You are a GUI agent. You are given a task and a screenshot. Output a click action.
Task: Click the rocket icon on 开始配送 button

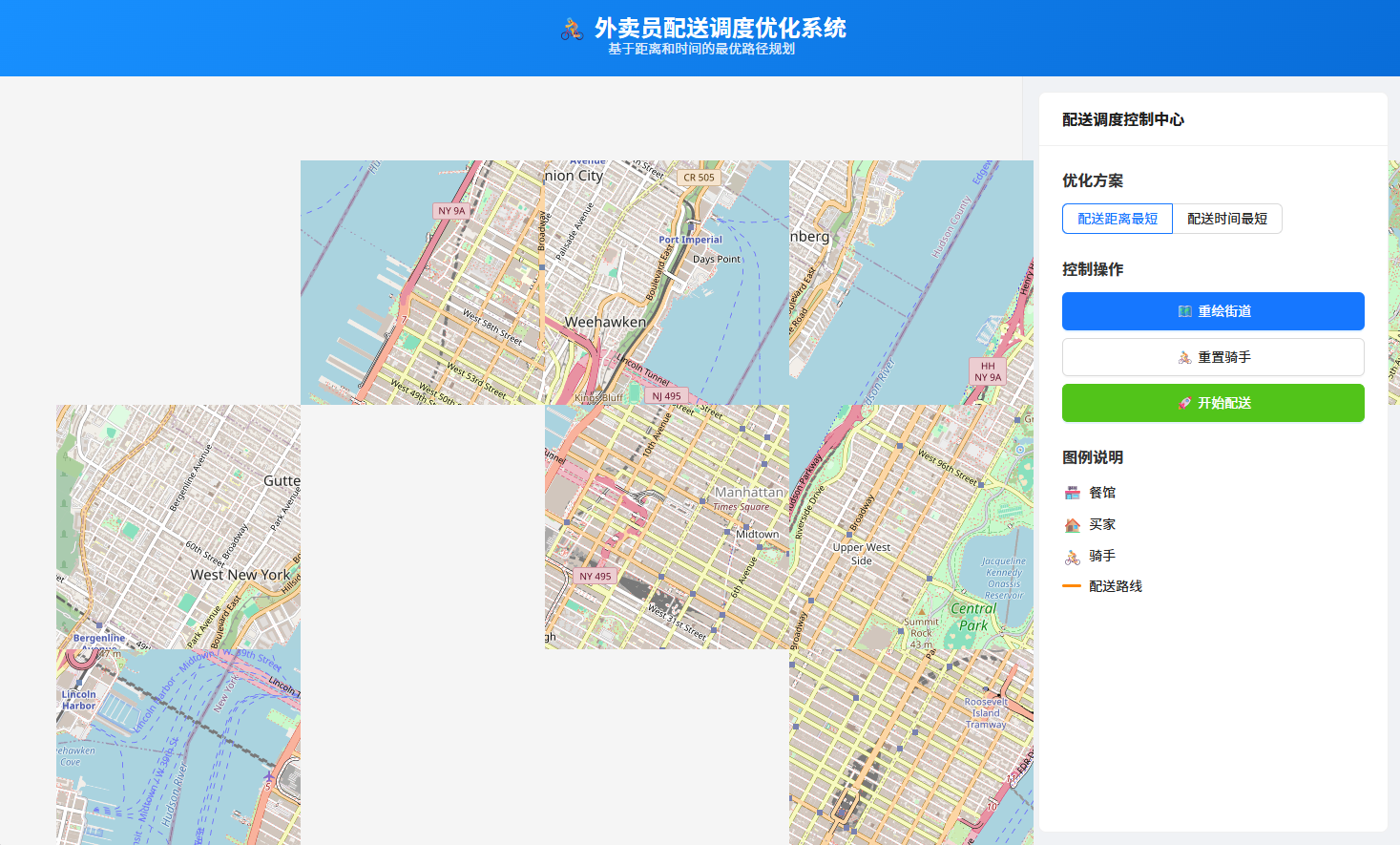click(x=1184, y=403)
